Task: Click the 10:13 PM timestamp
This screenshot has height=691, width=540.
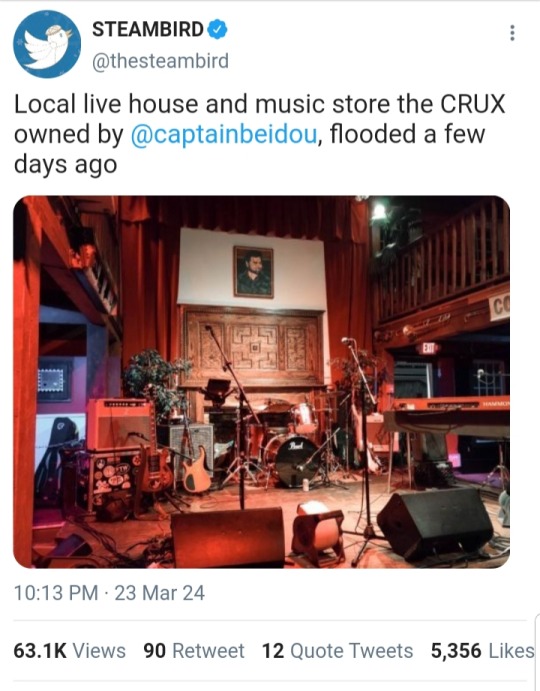Action: [x=56, y=593]
